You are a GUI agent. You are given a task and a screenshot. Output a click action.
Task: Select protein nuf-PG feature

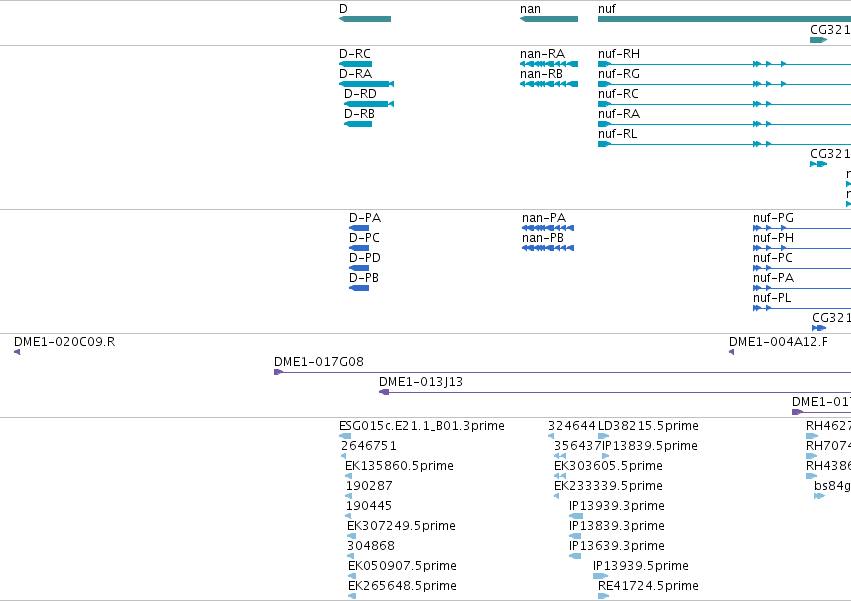tap(802, 228)
